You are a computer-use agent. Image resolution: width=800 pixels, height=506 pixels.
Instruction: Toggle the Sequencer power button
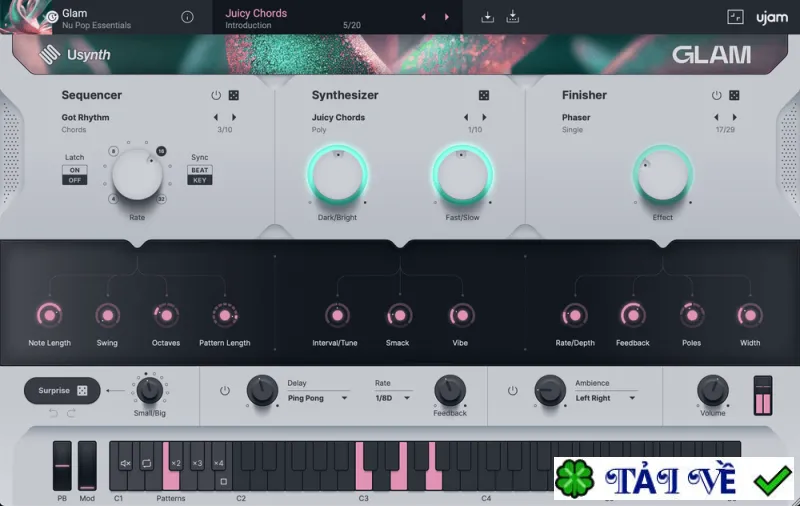(x=216, y=95)
